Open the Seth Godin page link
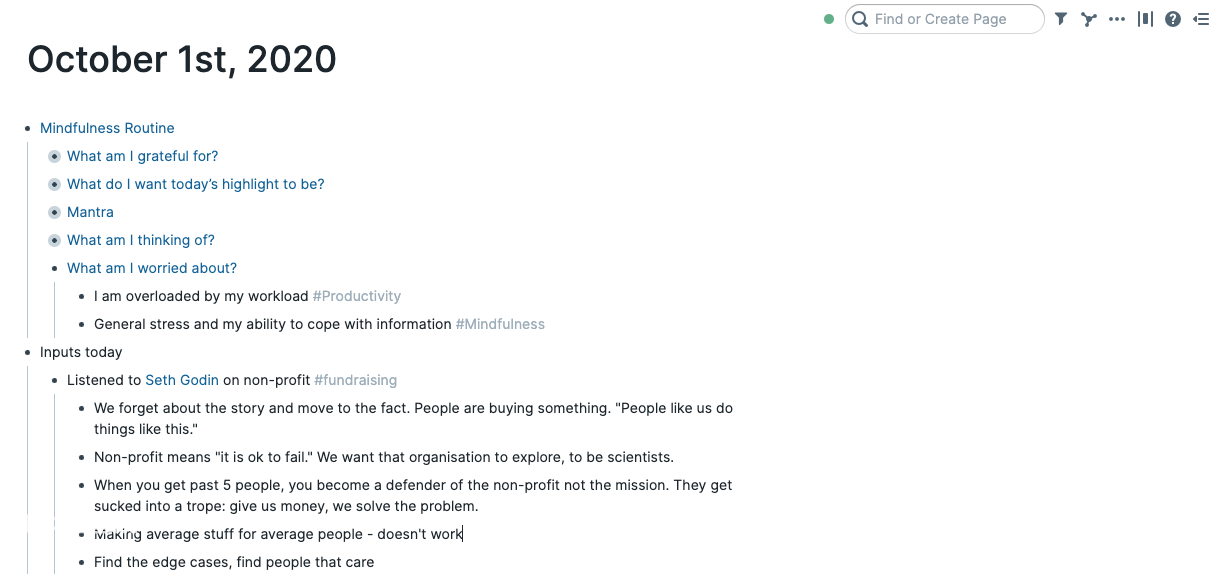The height and width of the screenshot is (574, 1216). [182, 380]
